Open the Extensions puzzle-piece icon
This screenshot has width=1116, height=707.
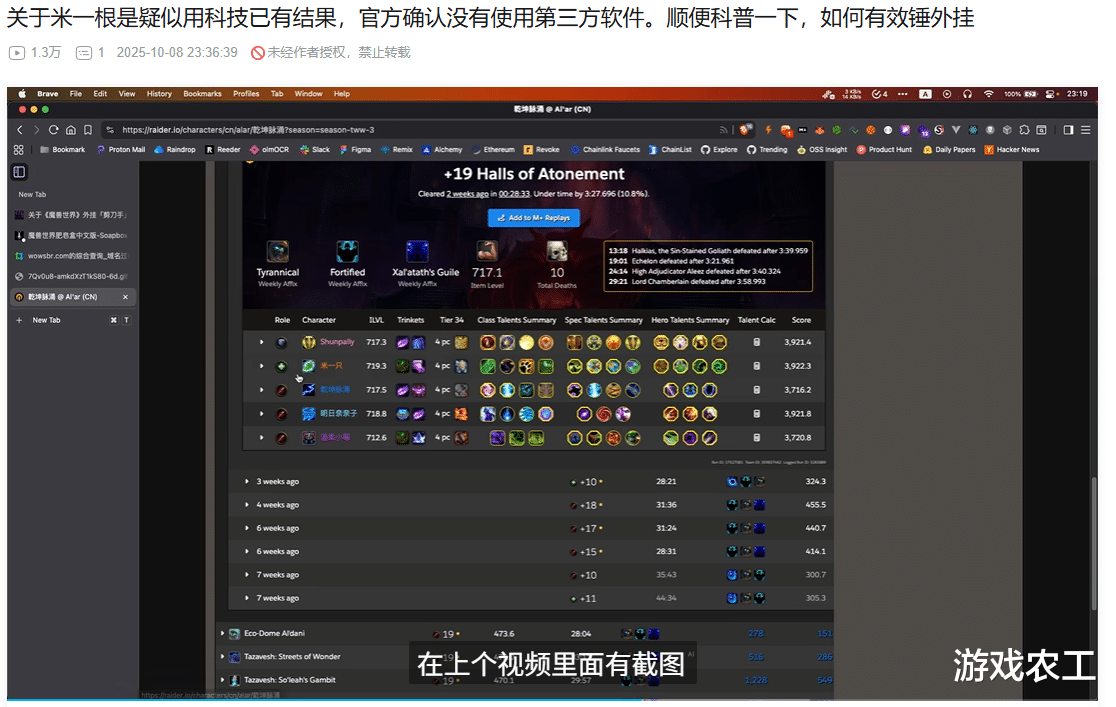point(1024,130)
